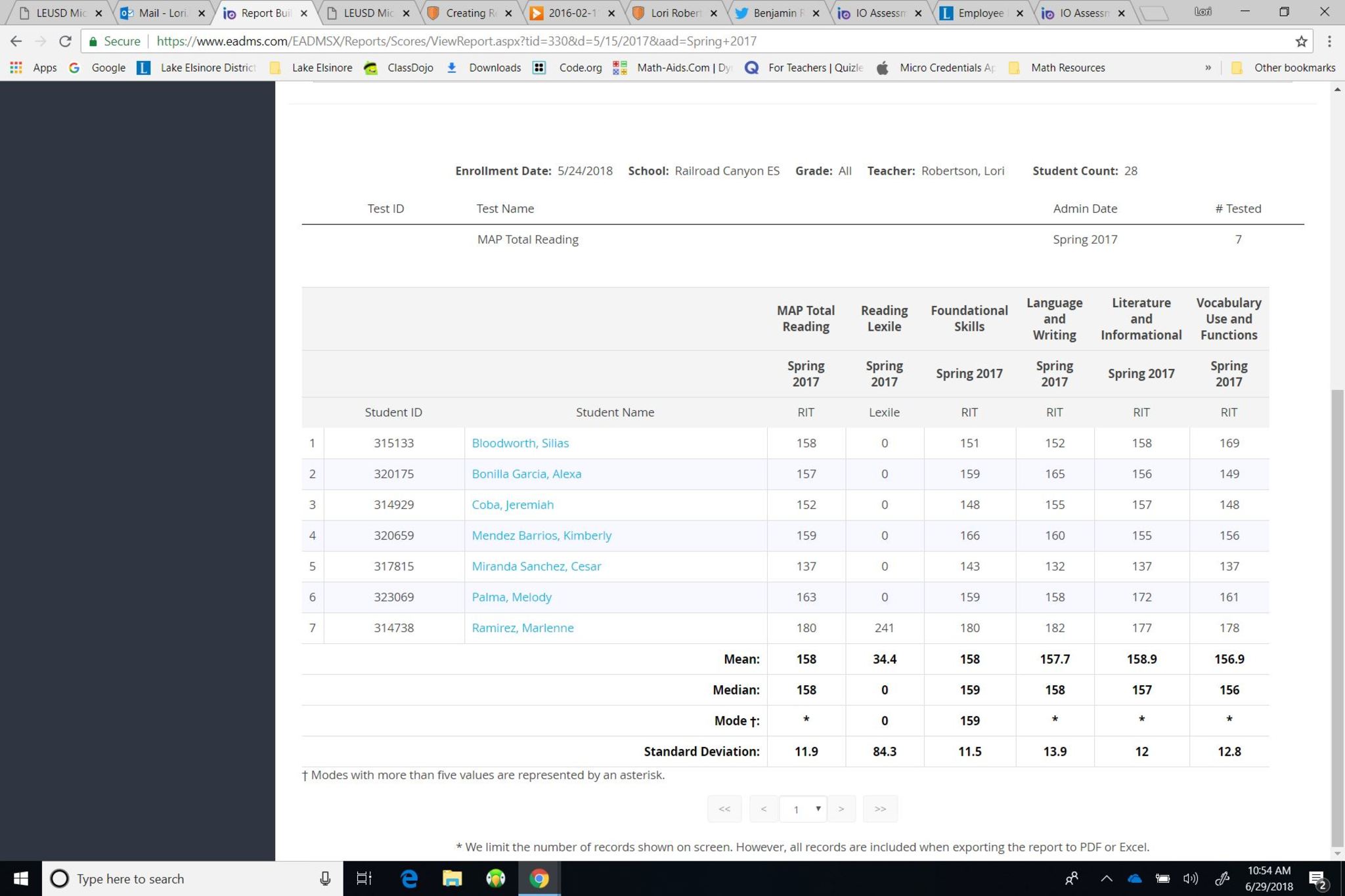Screen dimensions: 1345x896
Task: Switch to the Employee tab
Action: point(980,12)
